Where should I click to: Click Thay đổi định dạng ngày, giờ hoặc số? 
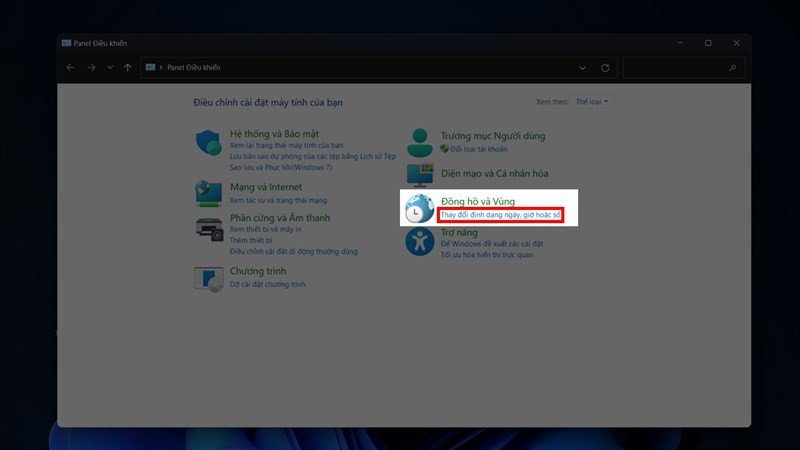click(x=501, y=215)
